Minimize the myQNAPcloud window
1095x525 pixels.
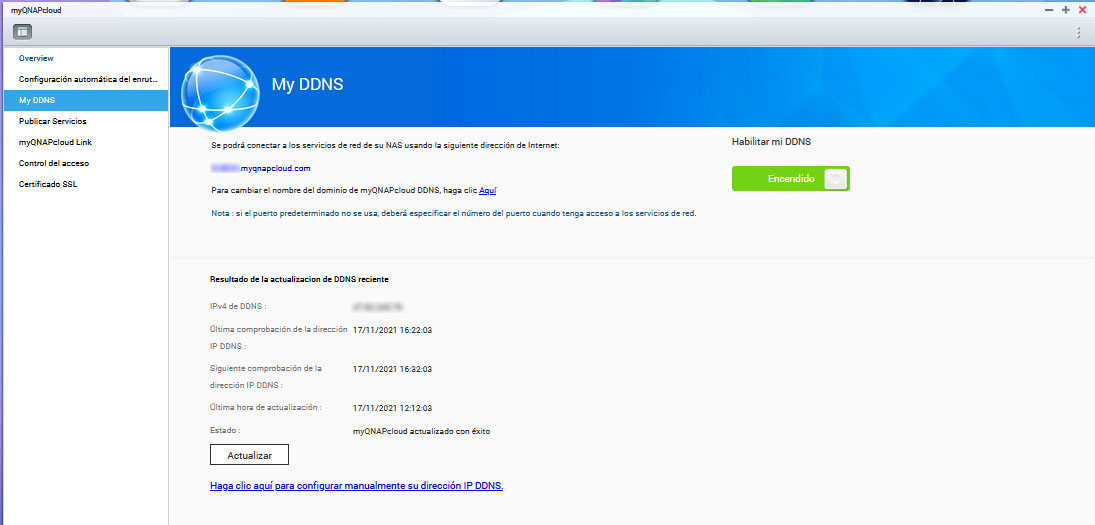pos(1049,8)
